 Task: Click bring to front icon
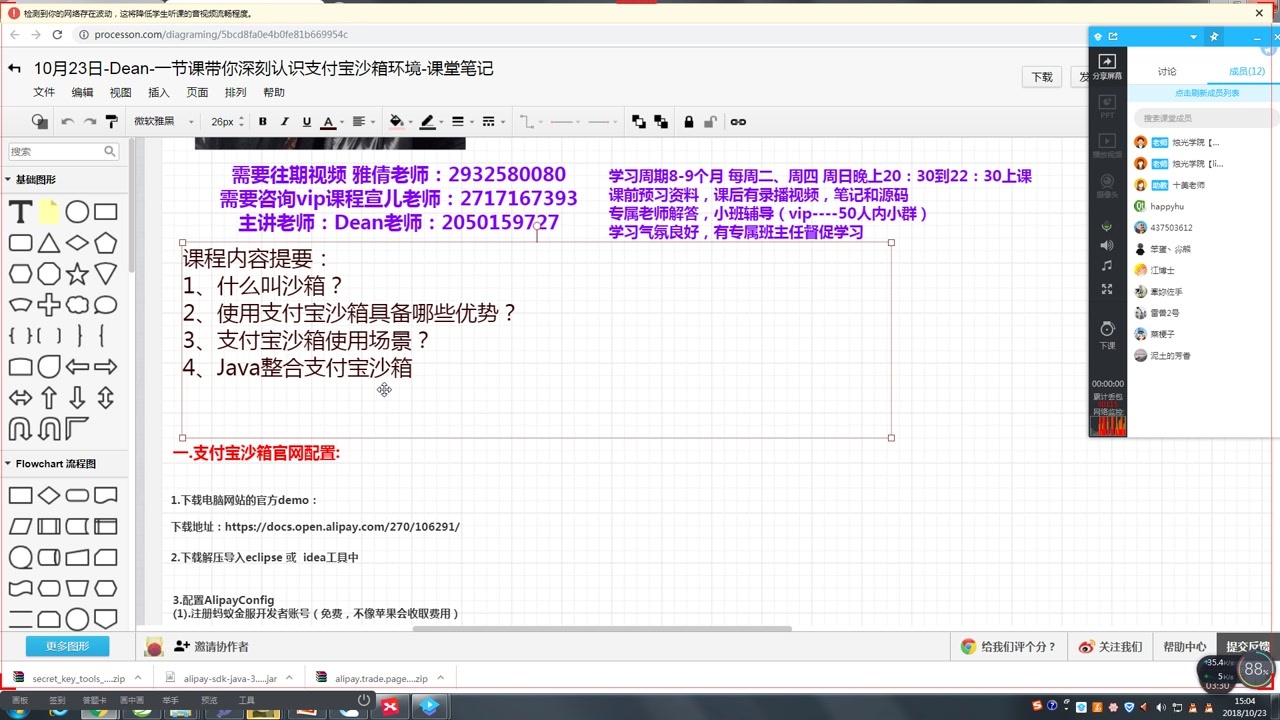click(639, 122)
